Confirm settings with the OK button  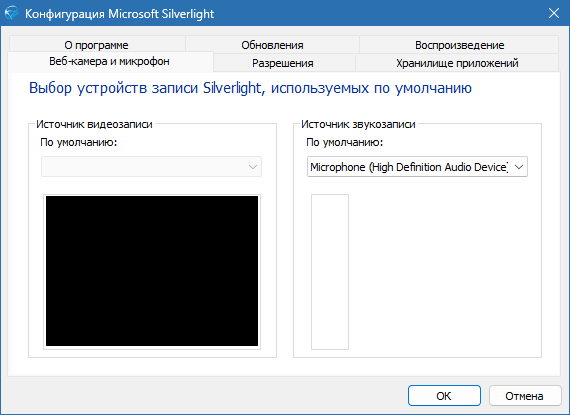point(444,396)
